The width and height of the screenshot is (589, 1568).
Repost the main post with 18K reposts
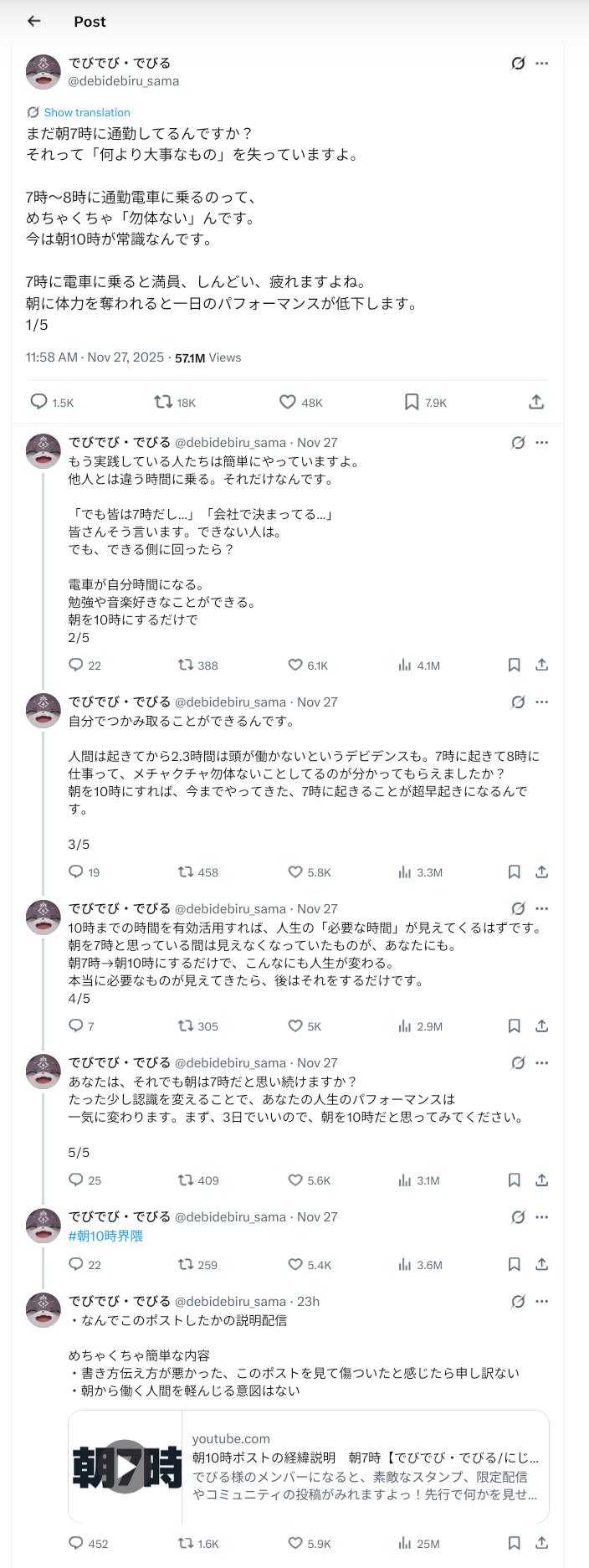point(163,402)
